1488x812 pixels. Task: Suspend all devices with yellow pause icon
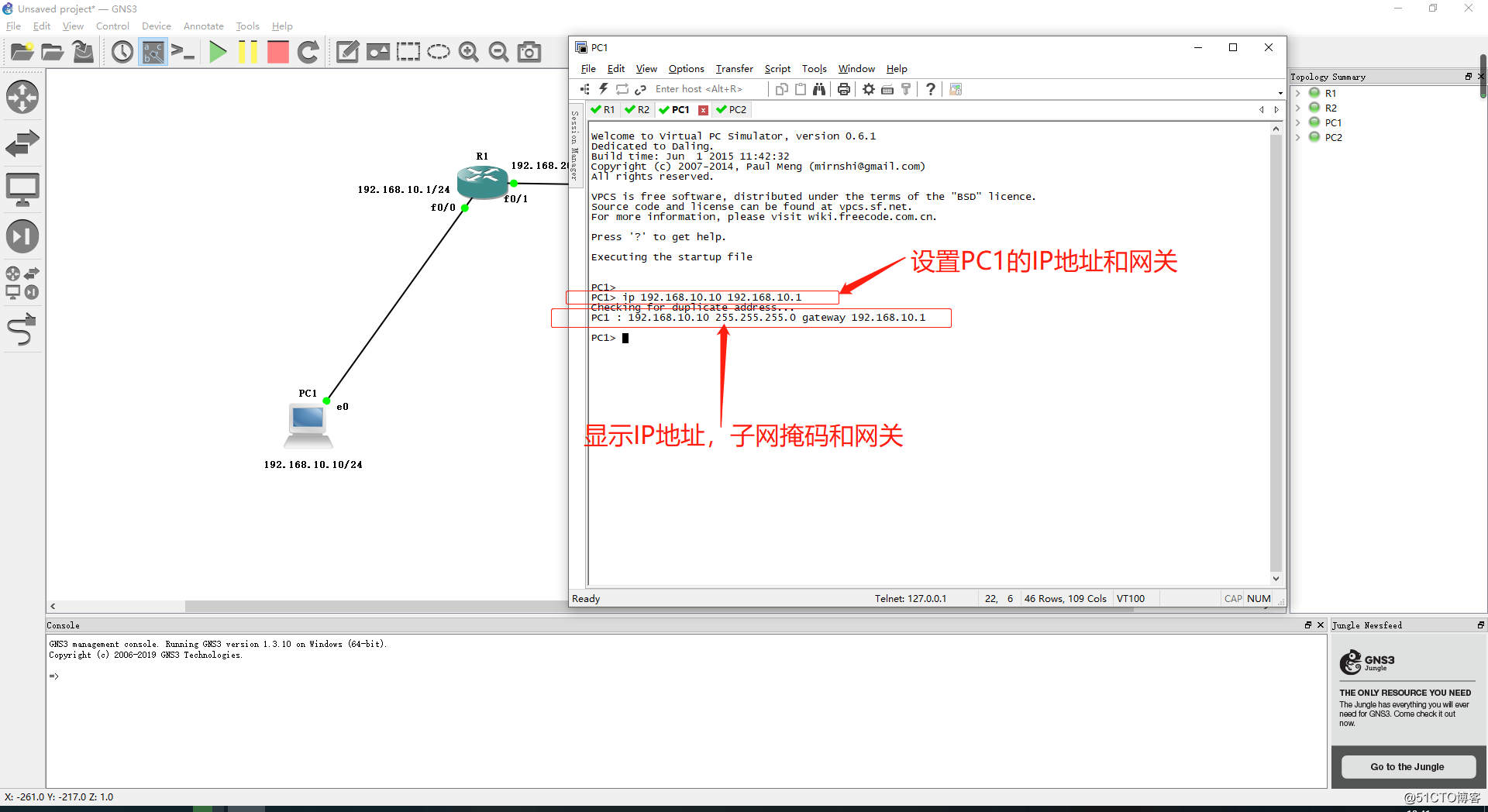248,52
